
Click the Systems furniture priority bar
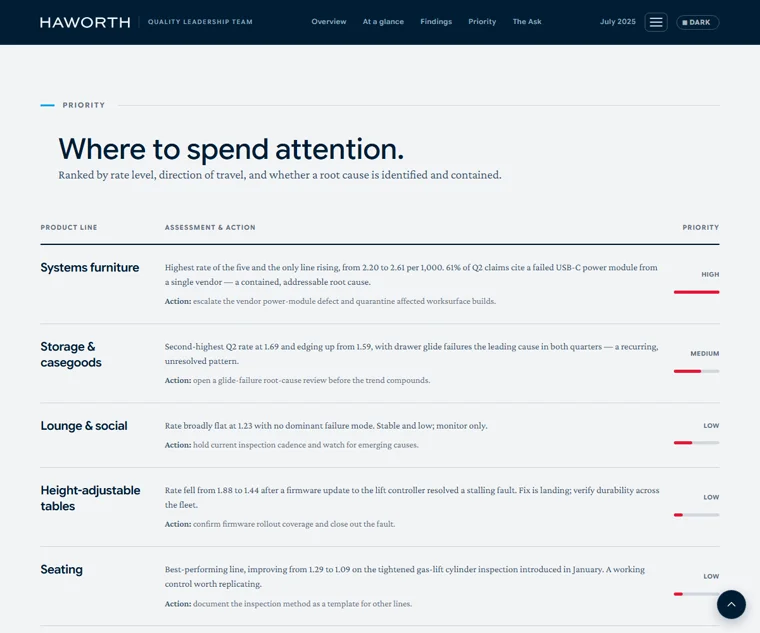pyautogui.click(x=696, y=292)
